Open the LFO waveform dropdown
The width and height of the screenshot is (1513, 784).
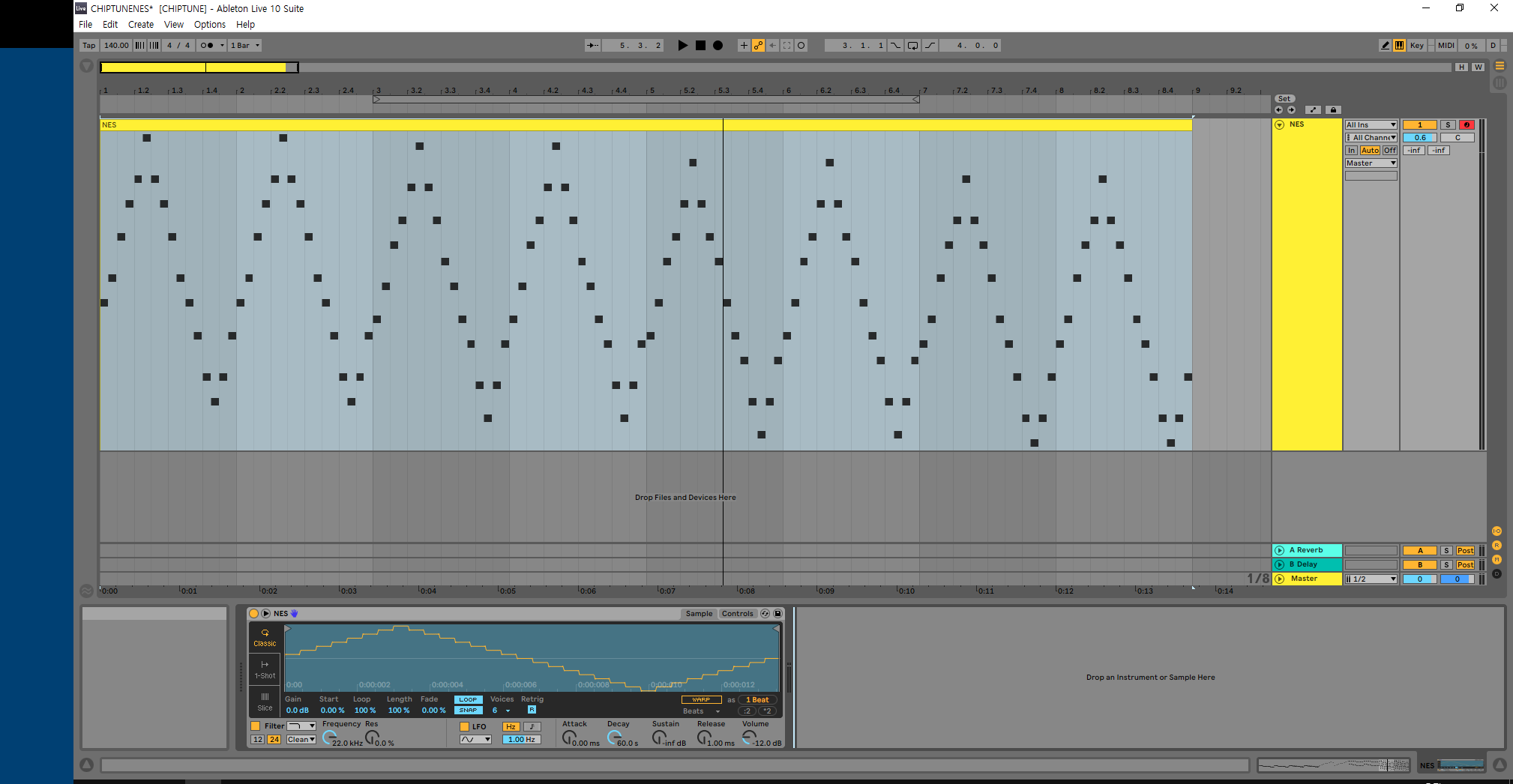(x=475, y=740)
